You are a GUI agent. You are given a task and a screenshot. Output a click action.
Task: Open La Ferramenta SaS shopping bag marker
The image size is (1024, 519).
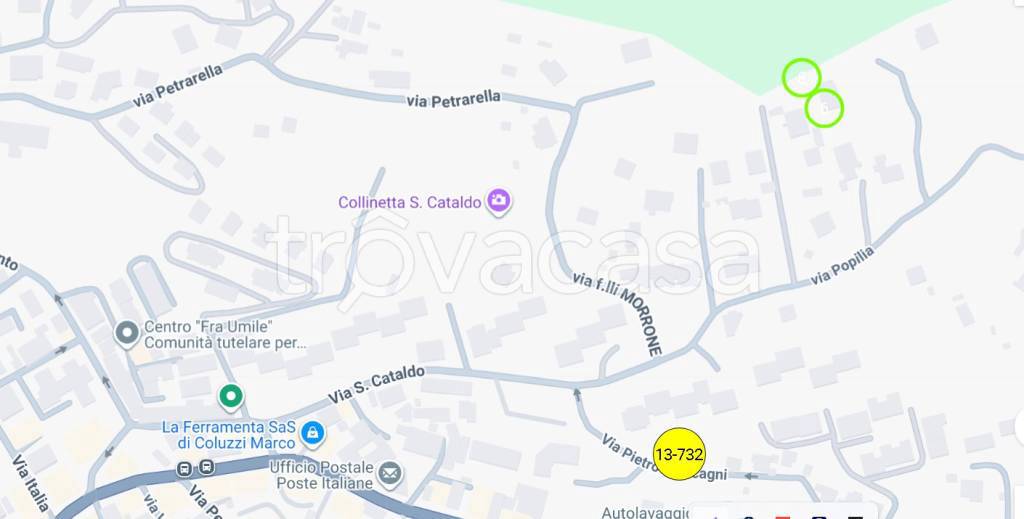(313, 433)
